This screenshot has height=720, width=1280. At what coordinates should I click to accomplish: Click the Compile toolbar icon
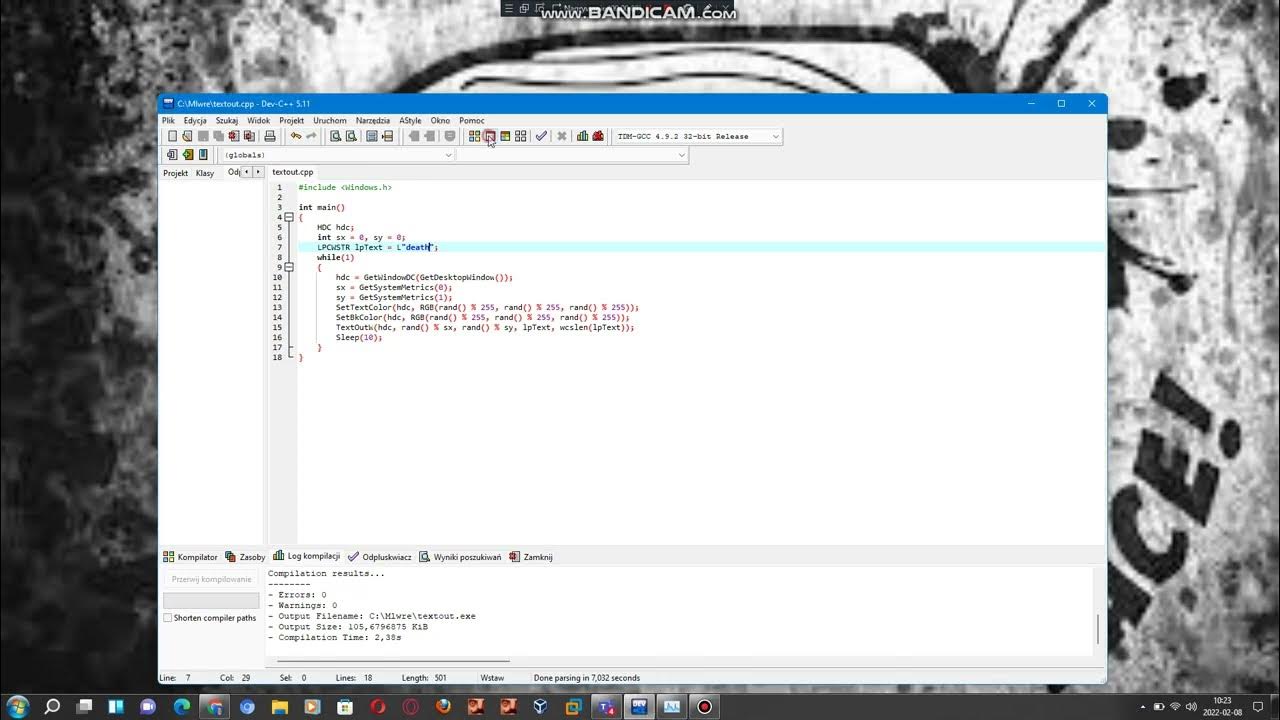(x=474, y=136)
